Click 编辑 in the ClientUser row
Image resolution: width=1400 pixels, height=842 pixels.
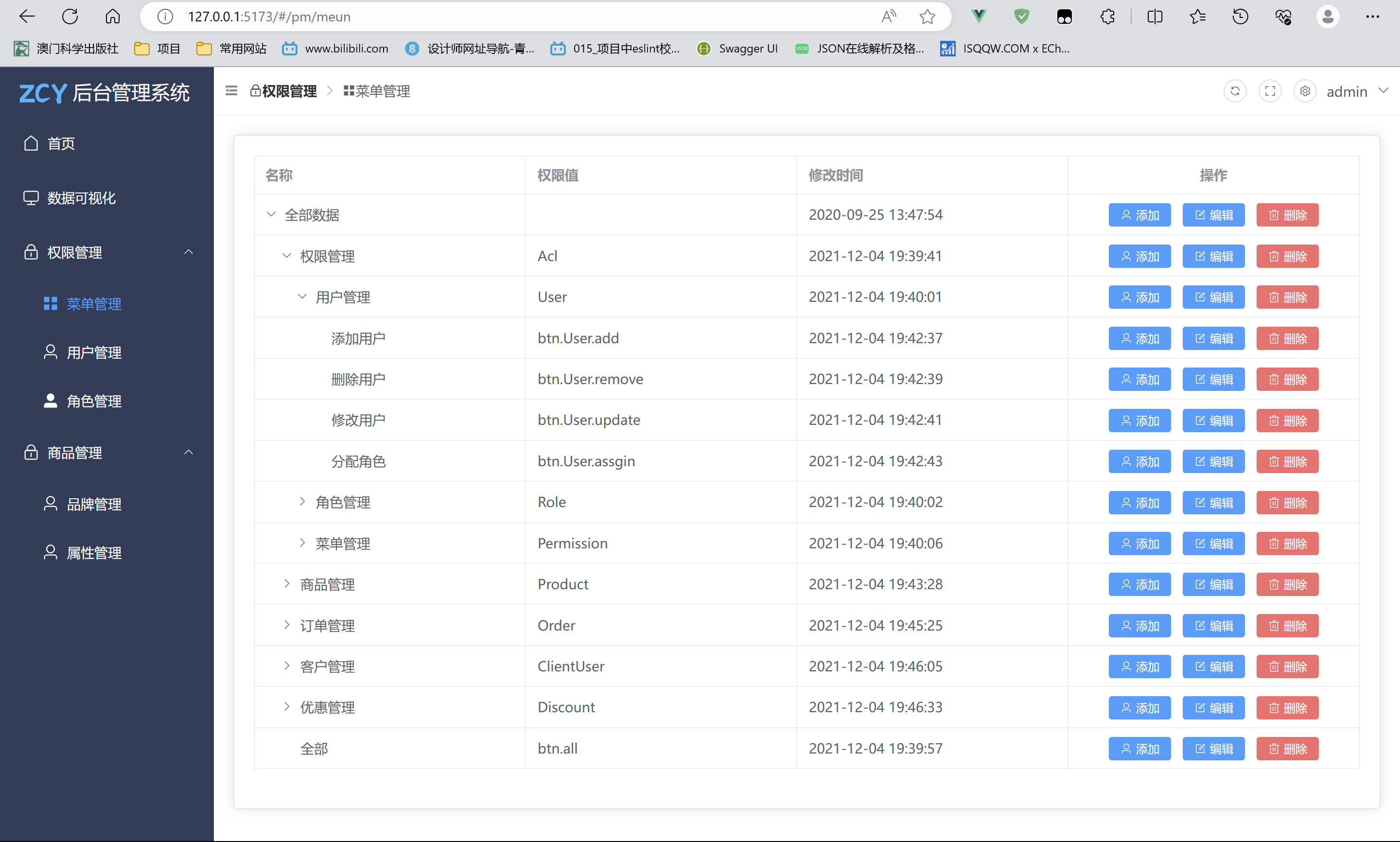1213,667
